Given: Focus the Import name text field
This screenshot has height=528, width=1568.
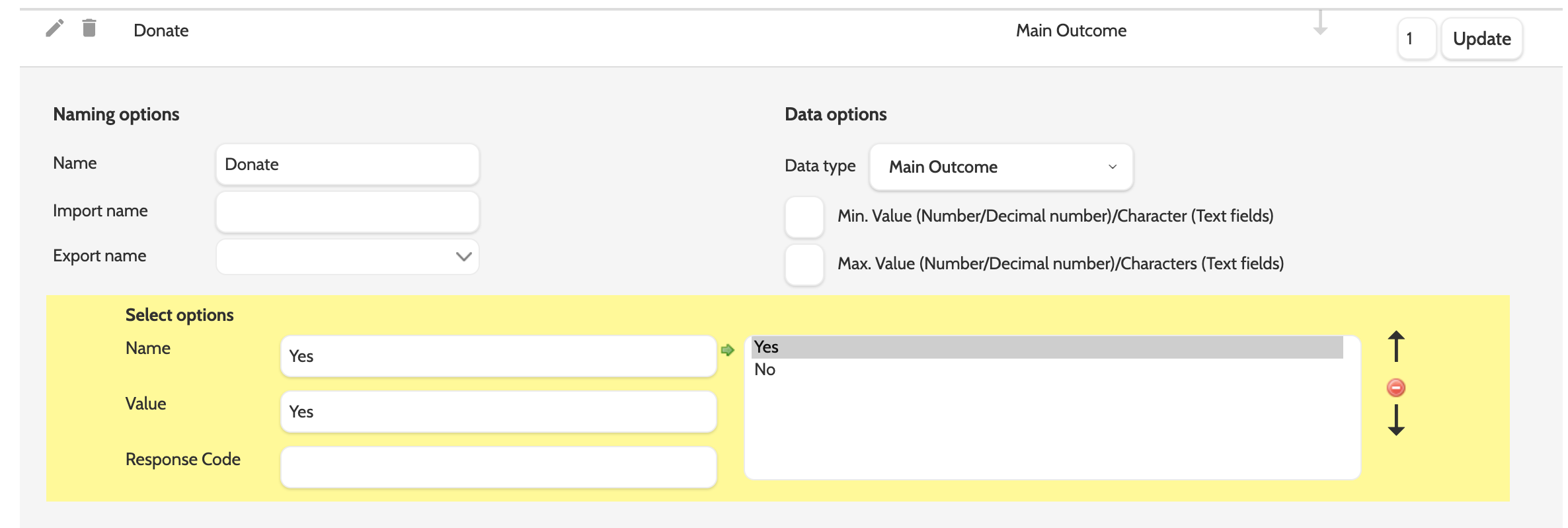Looking at the screenshot, I should 348,212.
